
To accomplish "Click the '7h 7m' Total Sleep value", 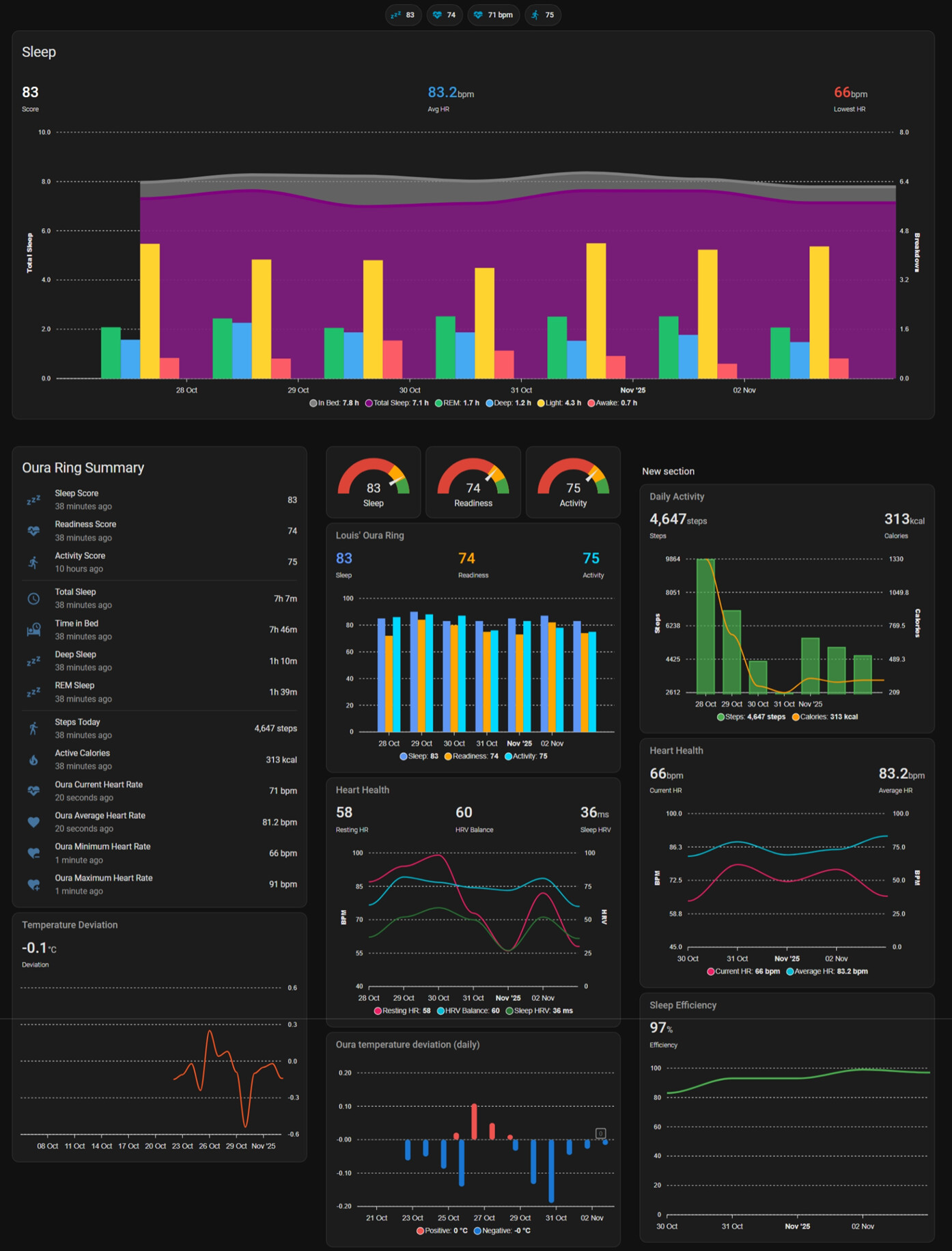I will [285, 599].
